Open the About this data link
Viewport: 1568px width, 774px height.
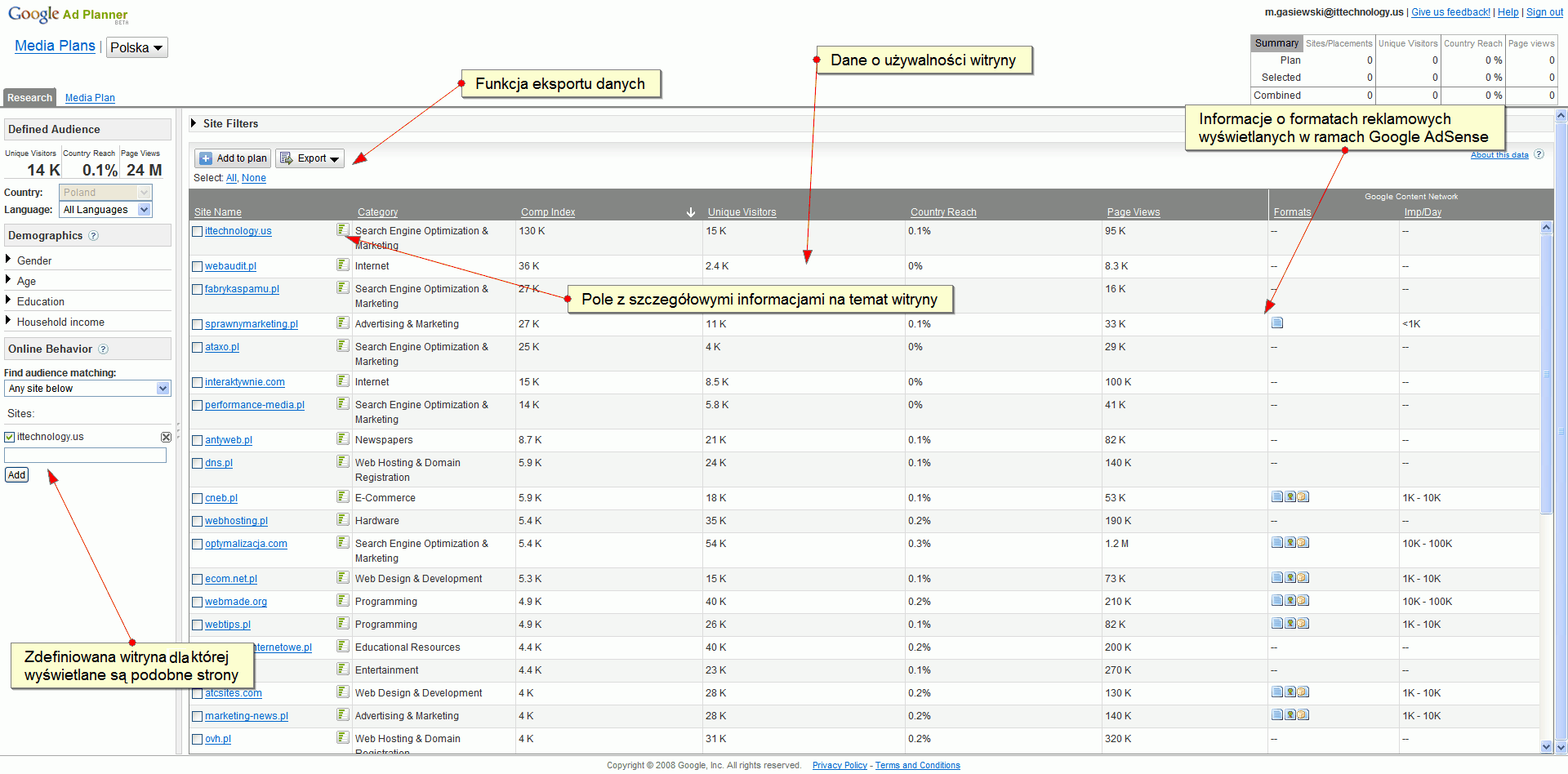click(1499, 154)
